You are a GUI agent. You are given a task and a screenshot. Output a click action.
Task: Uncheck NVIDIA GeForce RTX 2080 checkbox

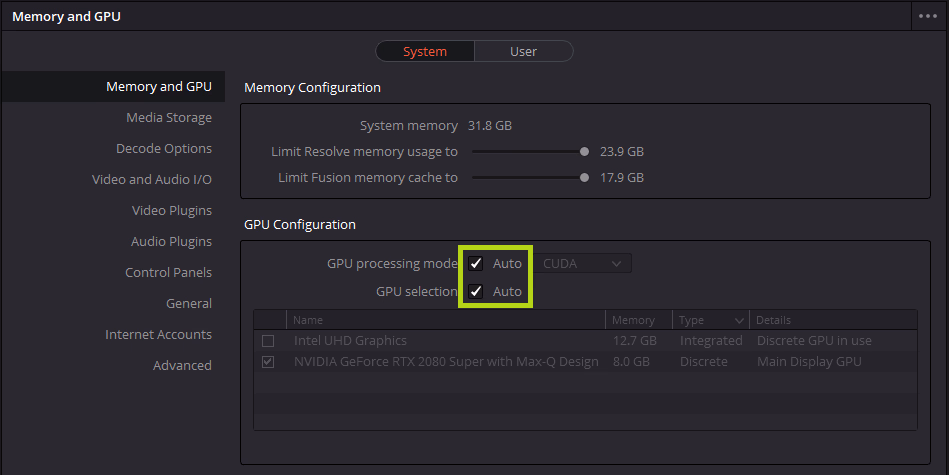tap(268, 362)
